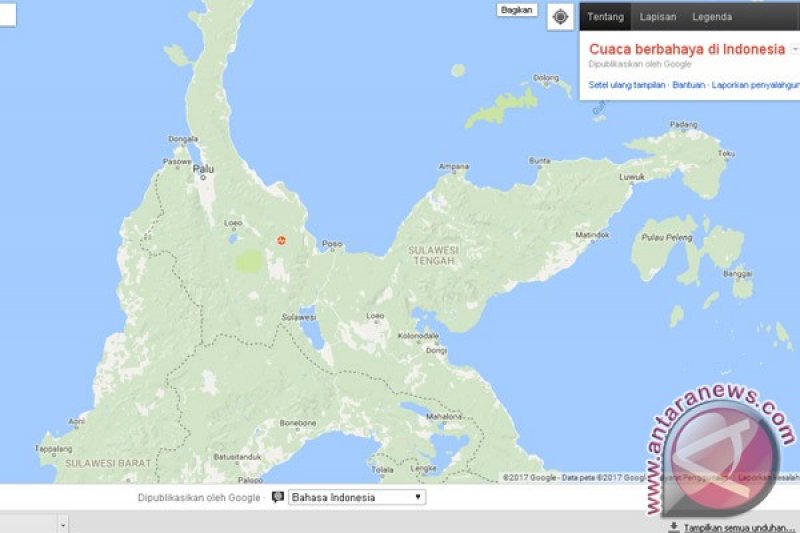This screenshot has height=533, width=800.
Task: Click the Kolonodale town label
Action: tap(418, 336)
